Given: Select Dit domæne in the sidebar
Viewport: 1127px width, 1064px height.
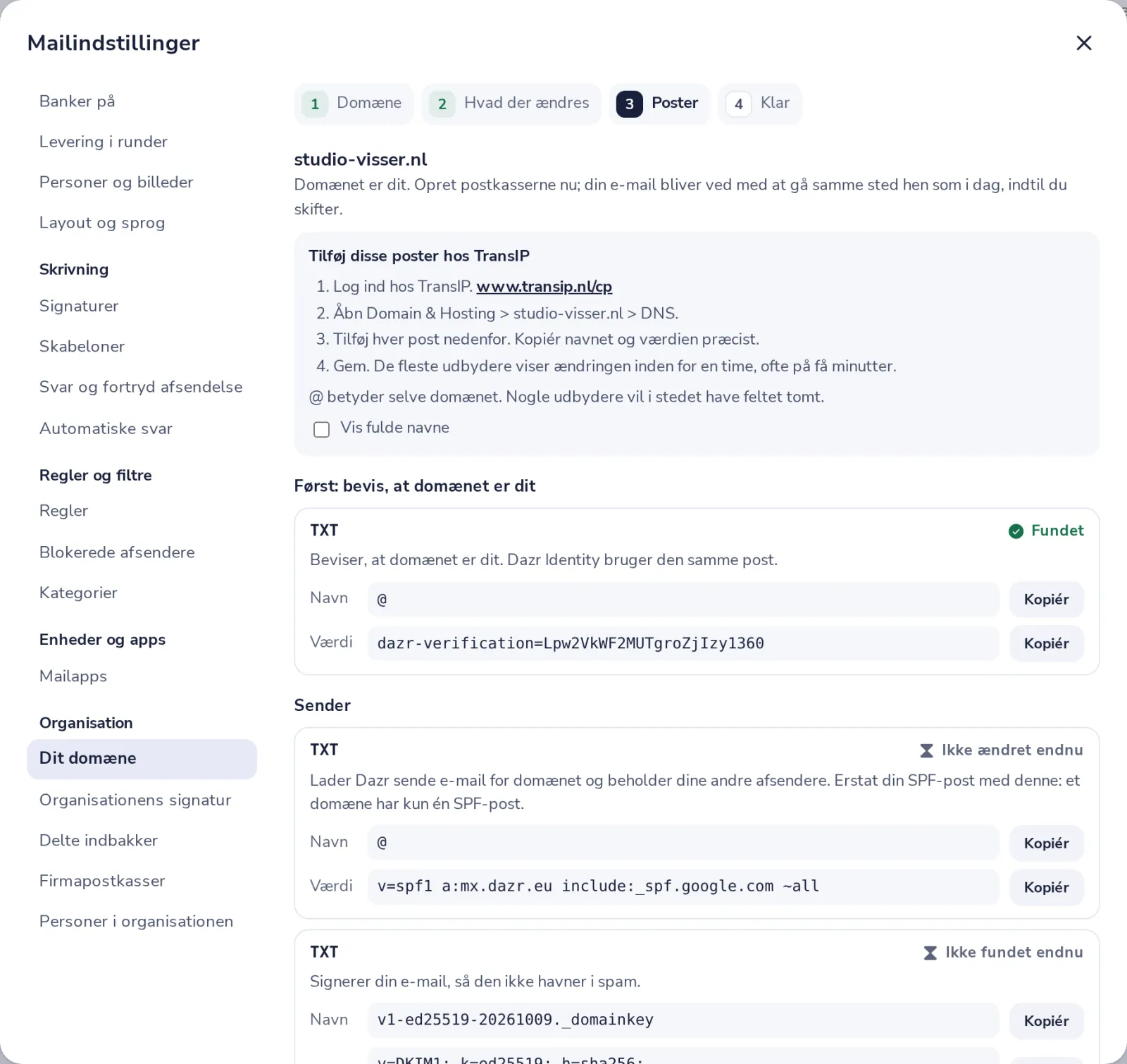Looking at the screenshot, I should click(x=142, y=759).
